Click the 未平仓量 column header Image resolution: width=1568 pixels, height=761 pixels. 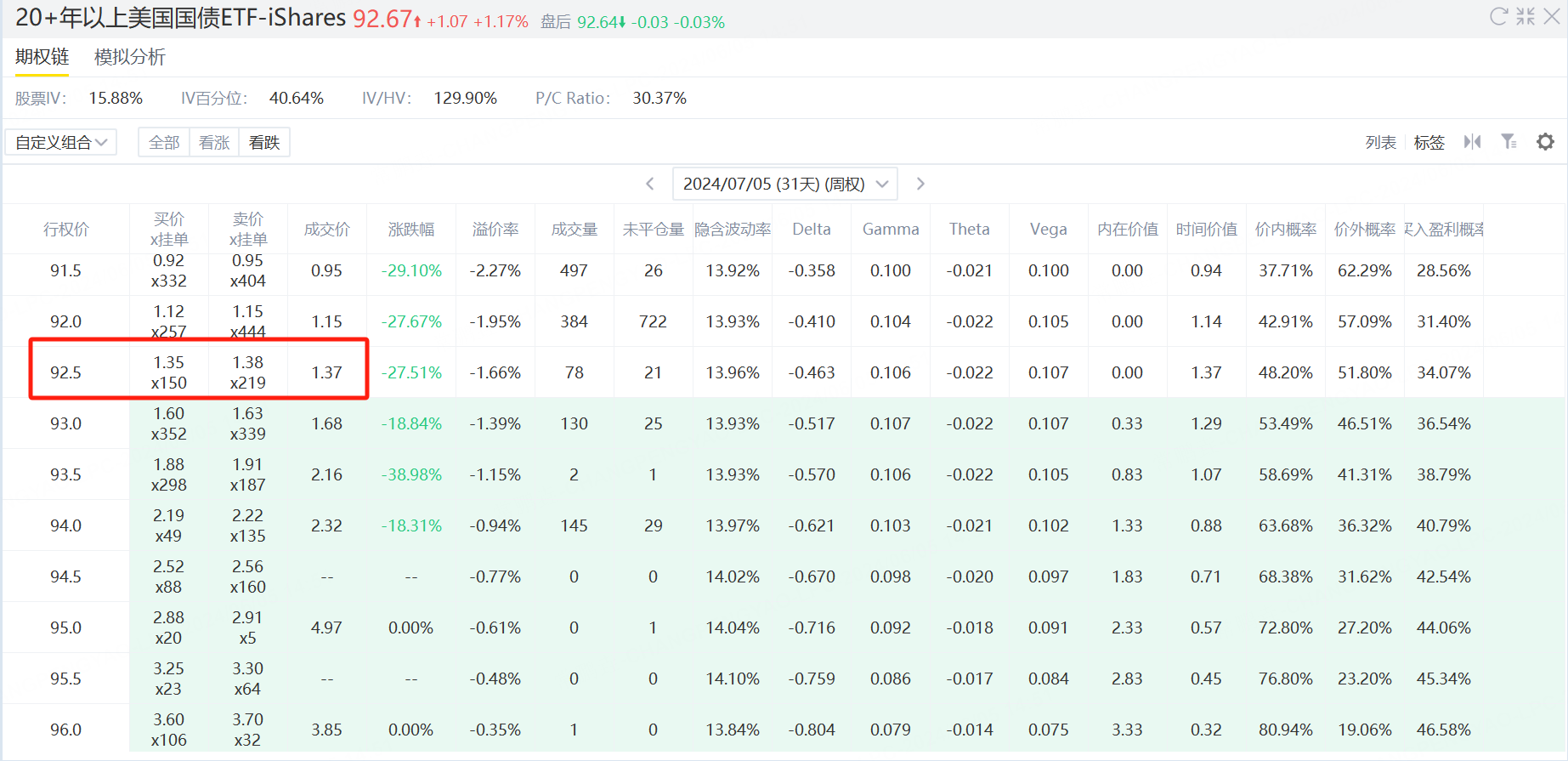654,229
